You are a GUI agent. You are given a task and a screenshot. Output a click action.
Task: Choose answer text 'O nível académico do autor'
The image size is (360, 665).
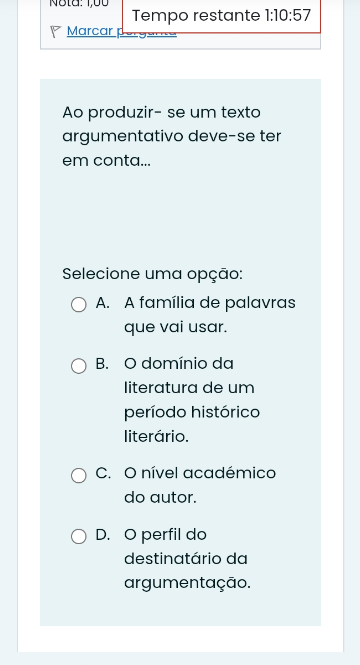200,485
